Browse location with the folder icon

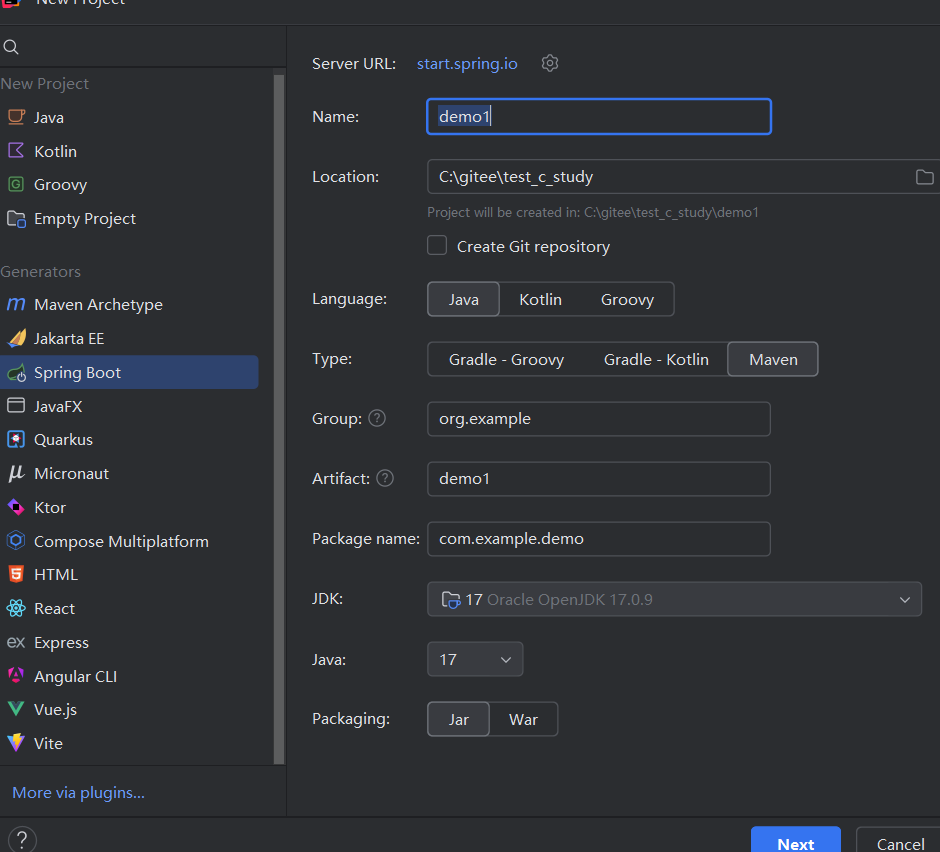[x=924, y=177]
